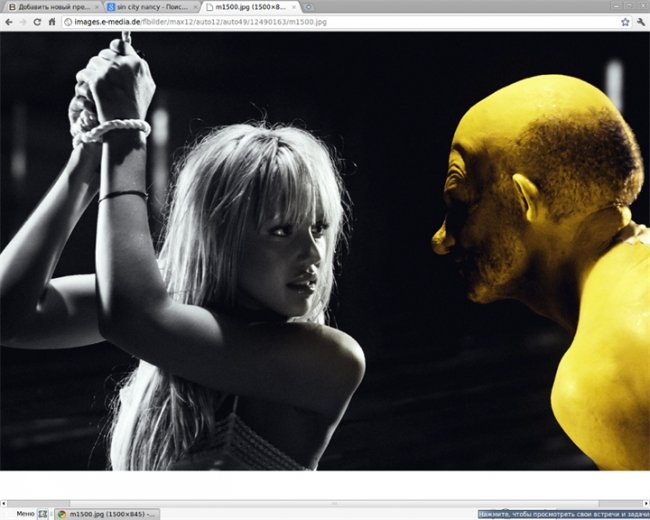This screenshot has height=520, width=650.
Task: Click the browser Back arrow
Action: point(9,21)
